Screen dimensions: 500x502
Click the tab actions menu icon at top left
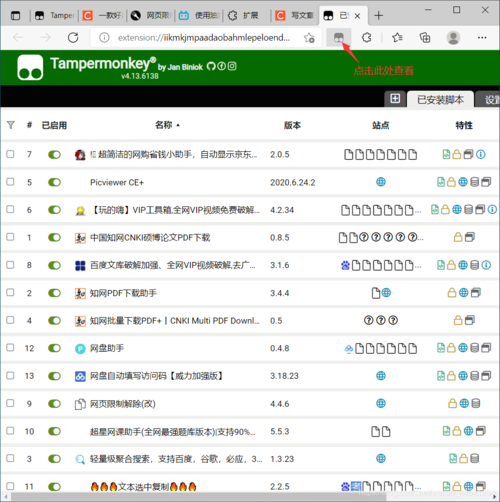[15, 15]
